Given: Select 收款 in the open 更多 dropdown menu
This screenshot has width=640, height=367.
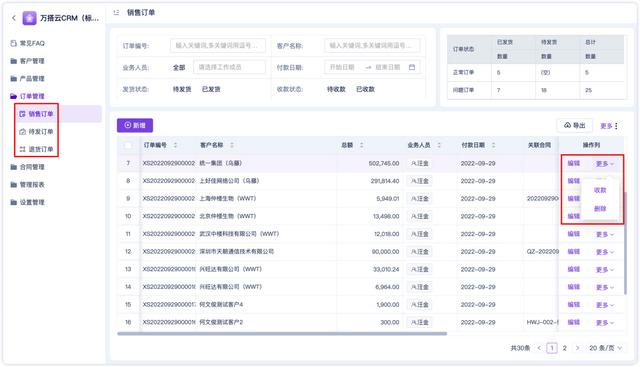Looking at the screenshot, I should pos(600,190).
